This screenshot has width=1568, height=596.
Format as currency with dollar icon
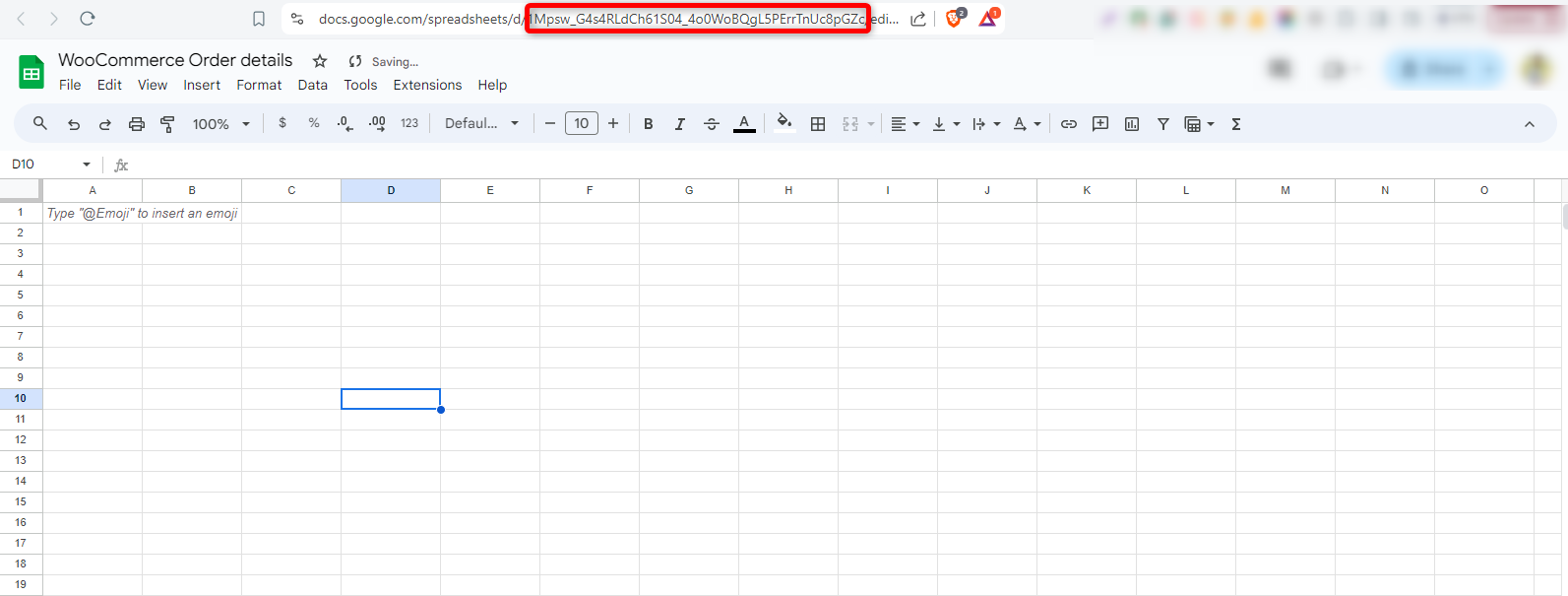[282, 123]
